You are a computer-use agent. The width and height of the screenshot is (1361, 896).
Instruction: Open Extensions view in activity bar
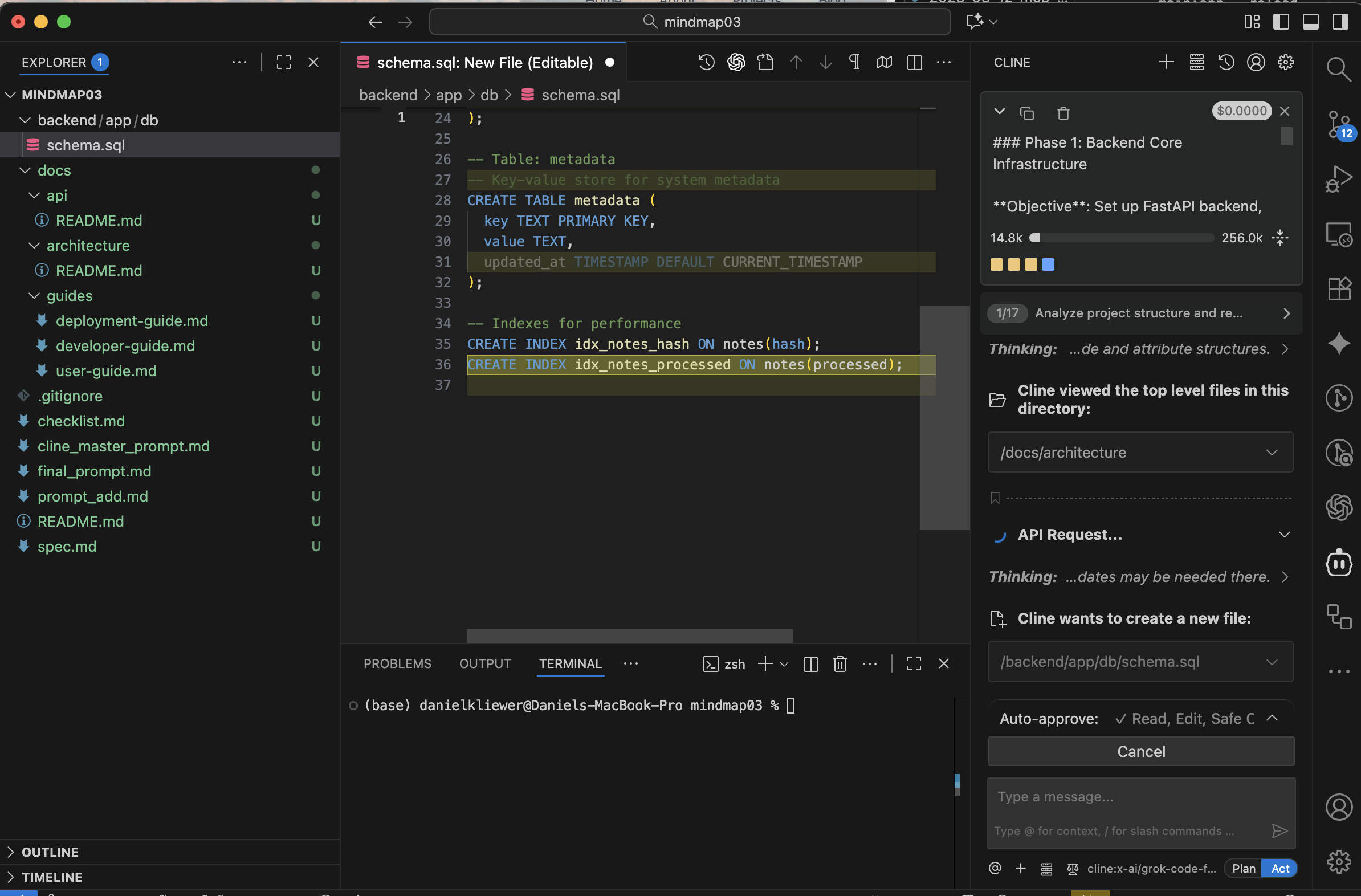[x=1339, y=289]
